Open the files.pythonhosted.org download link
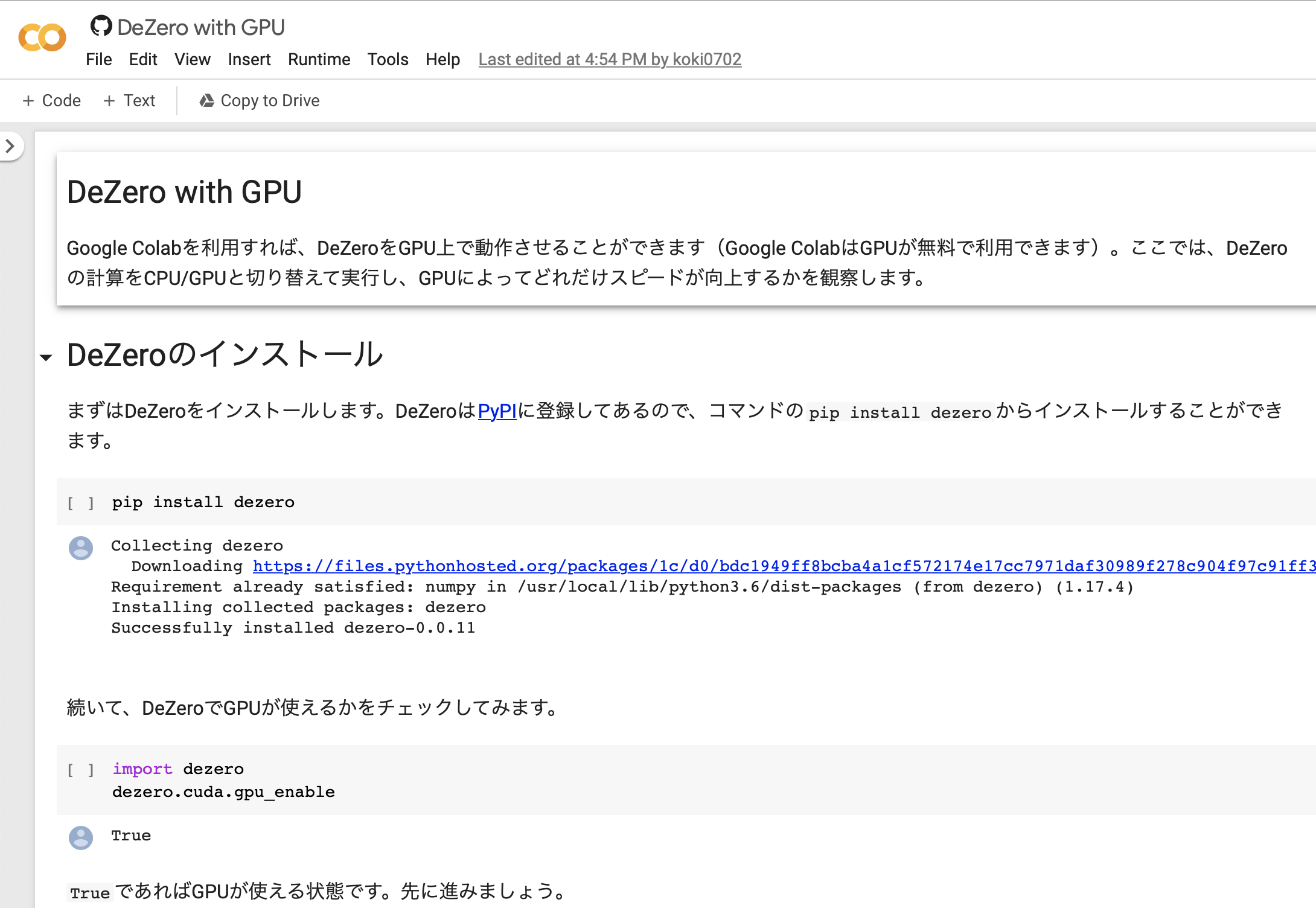The height and width of the screenshot is (908, 1316). [784, 566]
